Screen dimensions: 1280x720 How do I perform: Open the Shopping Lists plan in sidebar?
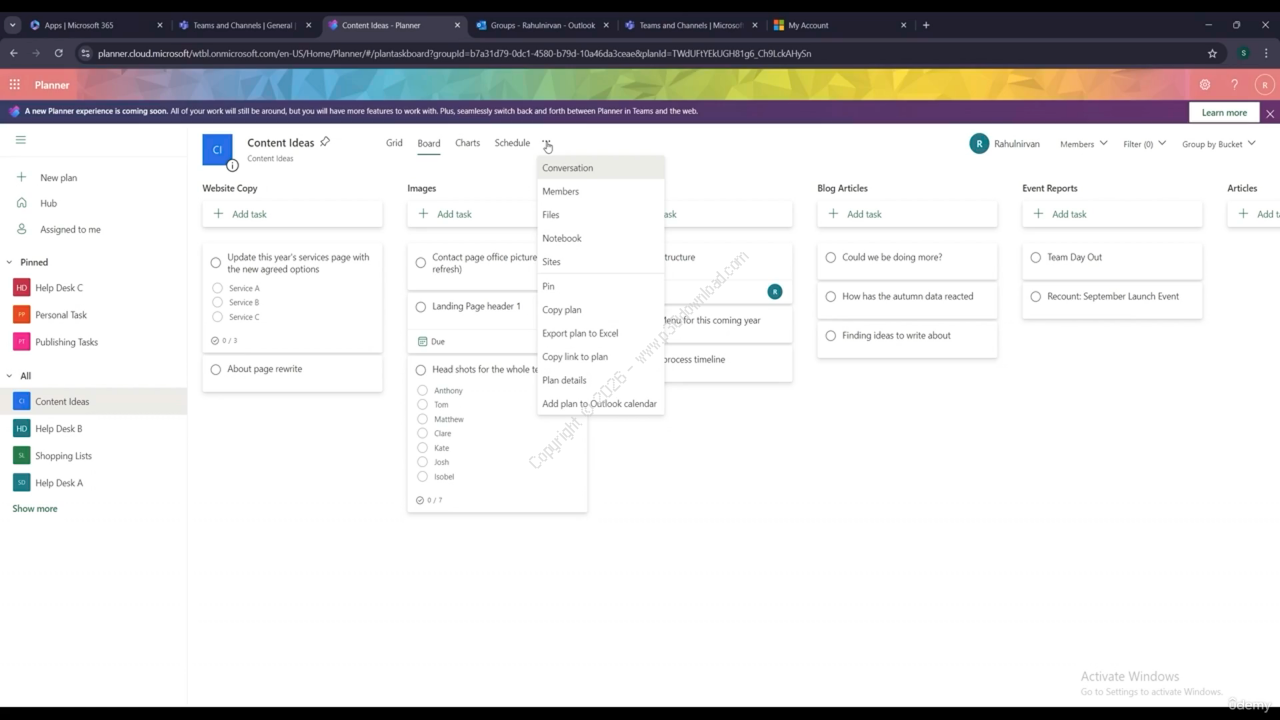[63, 455]
